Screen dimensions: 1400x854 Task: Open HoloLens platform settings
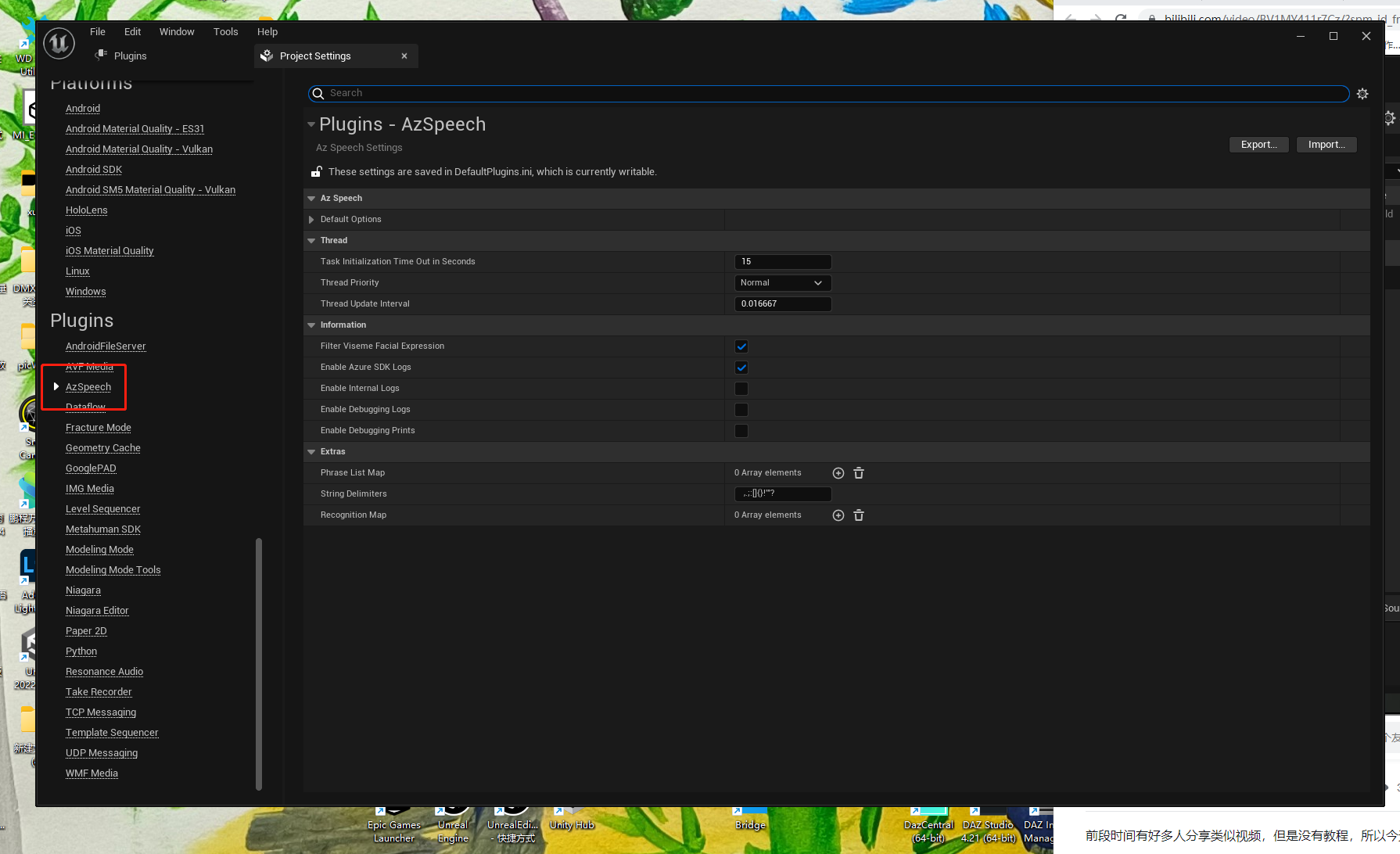[x=87, y=210]
